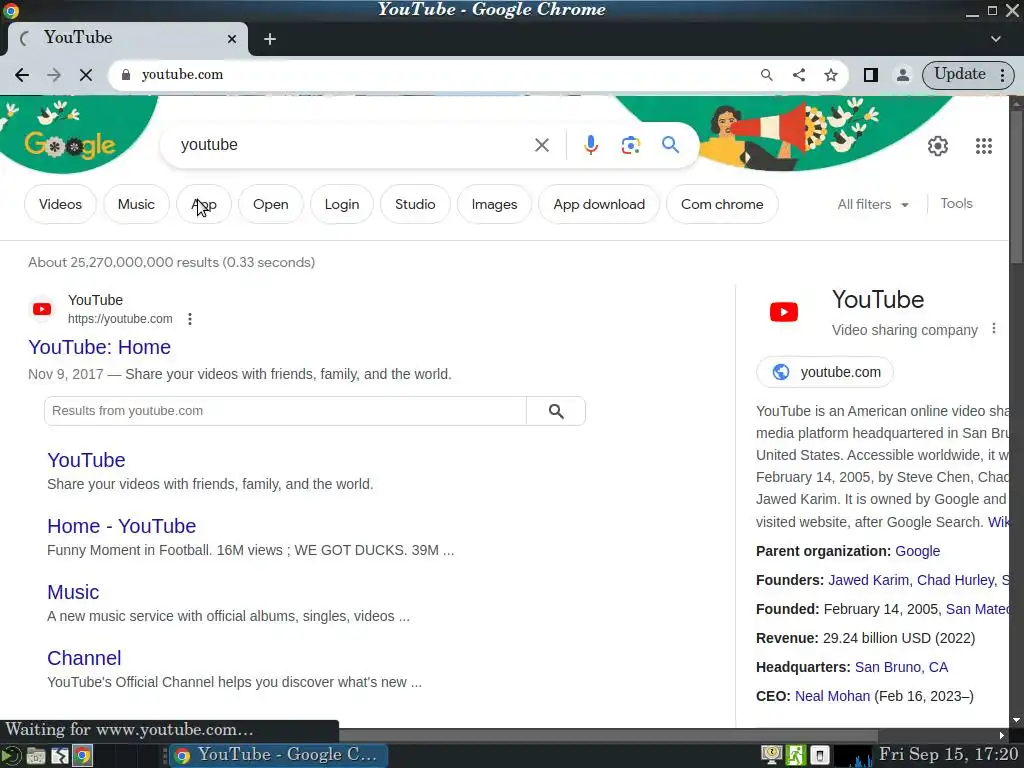
Task: Visit youtube.com from knowledge panel
Action: (825, 372)
